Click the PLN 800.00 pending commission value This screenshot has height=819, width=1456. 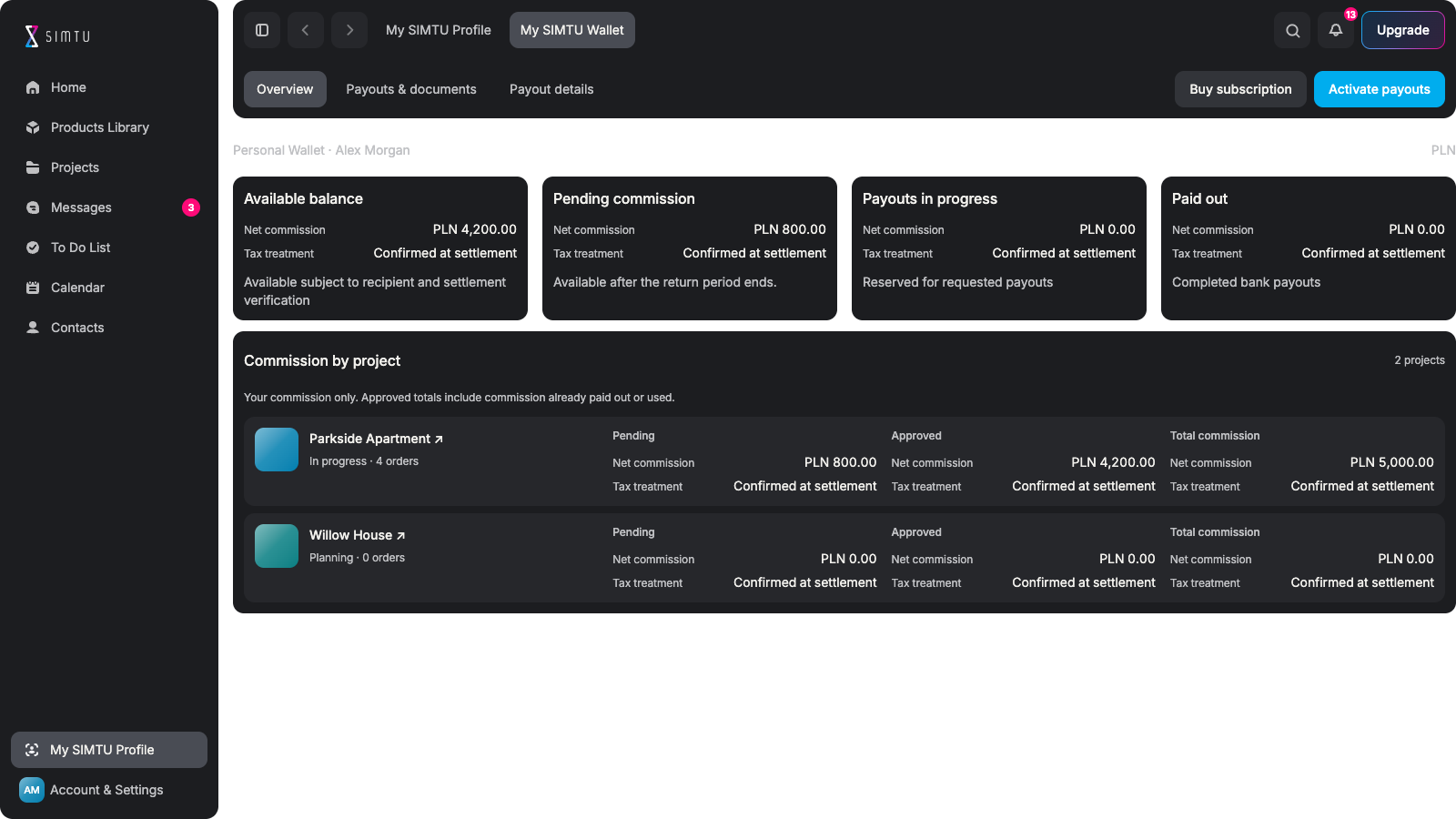tap(790, 229)
